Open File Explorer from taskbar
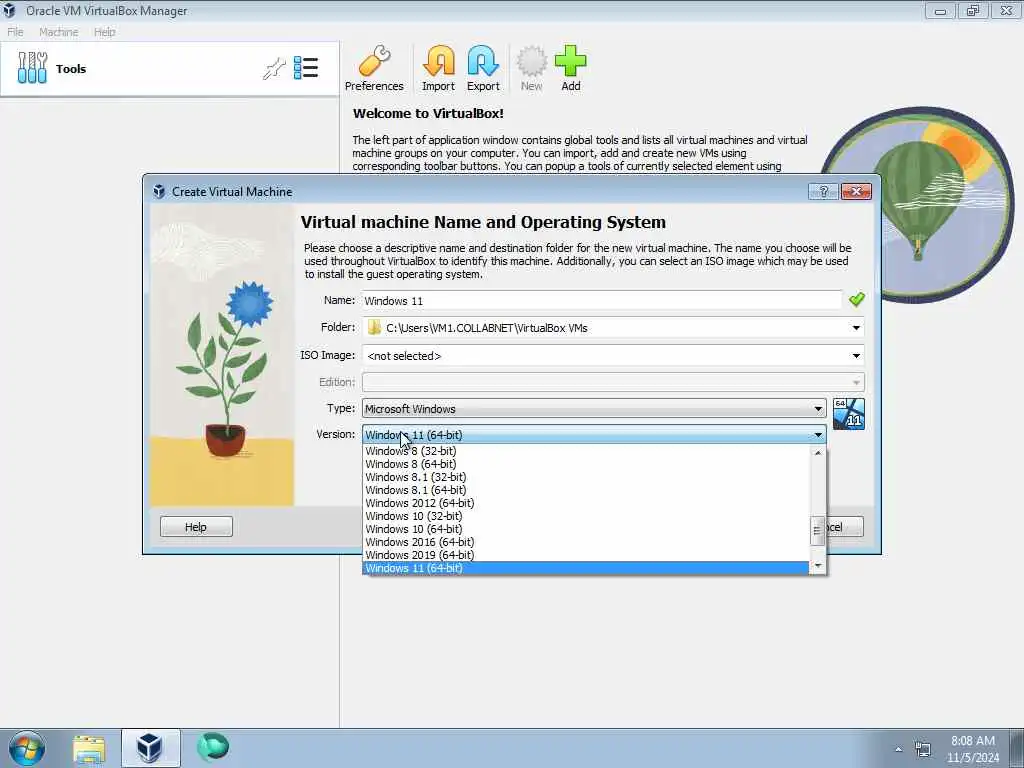Viewport: 1024px width, 768px height. pos(89,748)
